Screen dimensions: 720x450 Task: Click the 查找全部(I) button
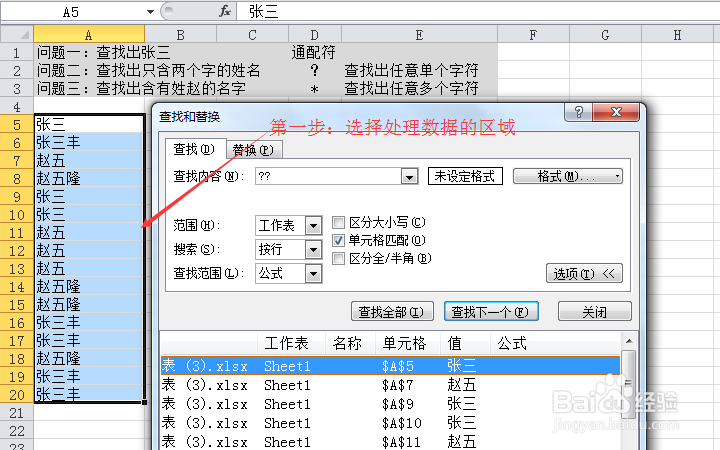pos(392,312)
